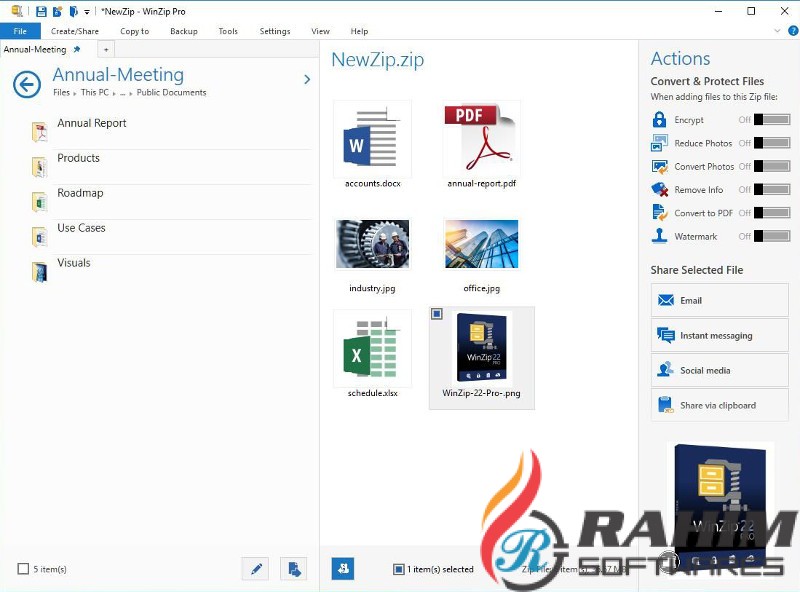Open the File menu
The height and width of the screenshot is (592, 800).
click(x=20, y=31)
